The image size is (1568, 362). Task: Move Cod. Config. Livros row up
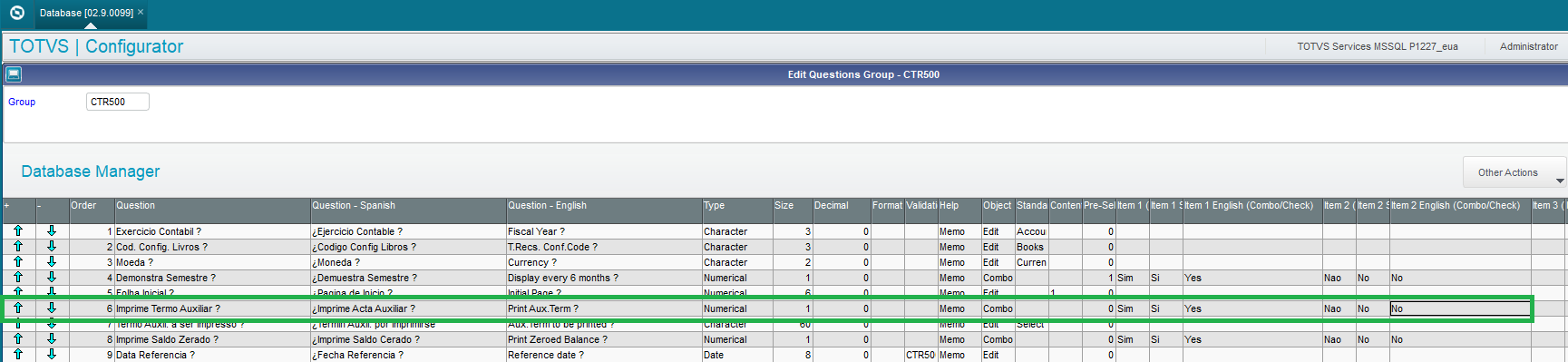(x=18, y=247)
